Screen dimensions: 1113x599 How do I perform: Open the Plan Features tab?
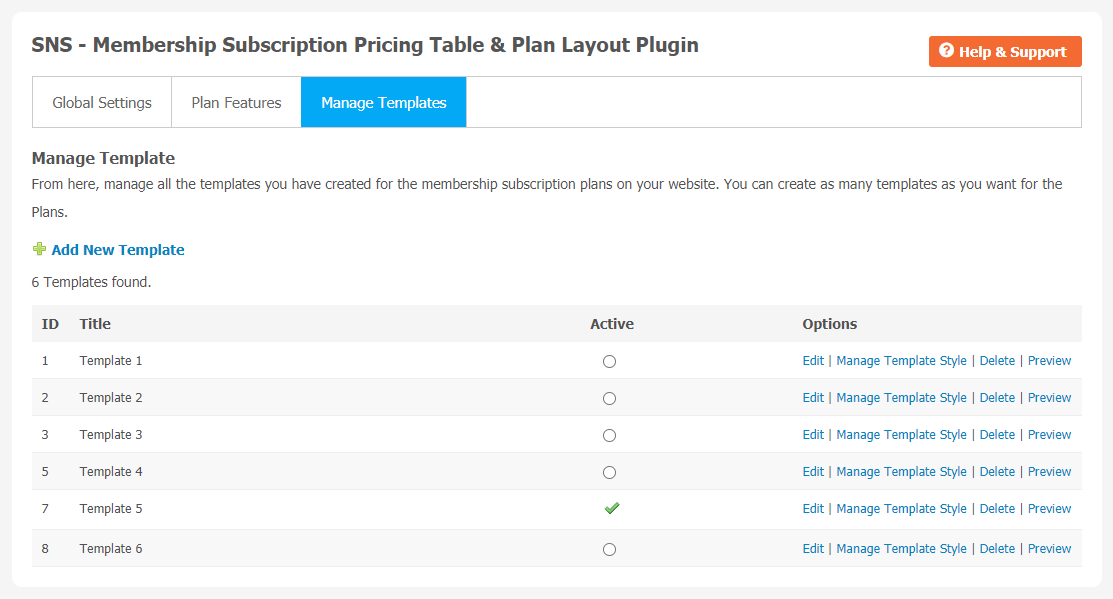point(236,102)
